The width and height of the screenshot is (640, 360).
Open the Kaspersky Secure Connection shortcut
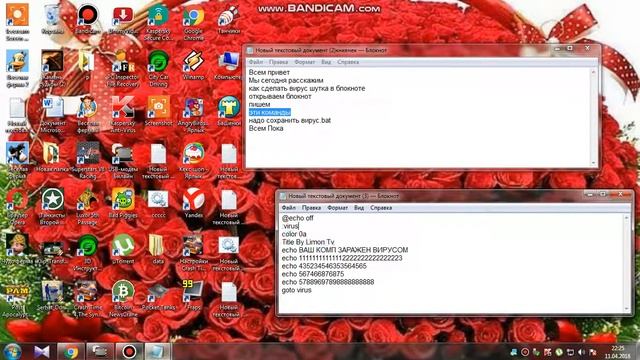pos(158,22)
